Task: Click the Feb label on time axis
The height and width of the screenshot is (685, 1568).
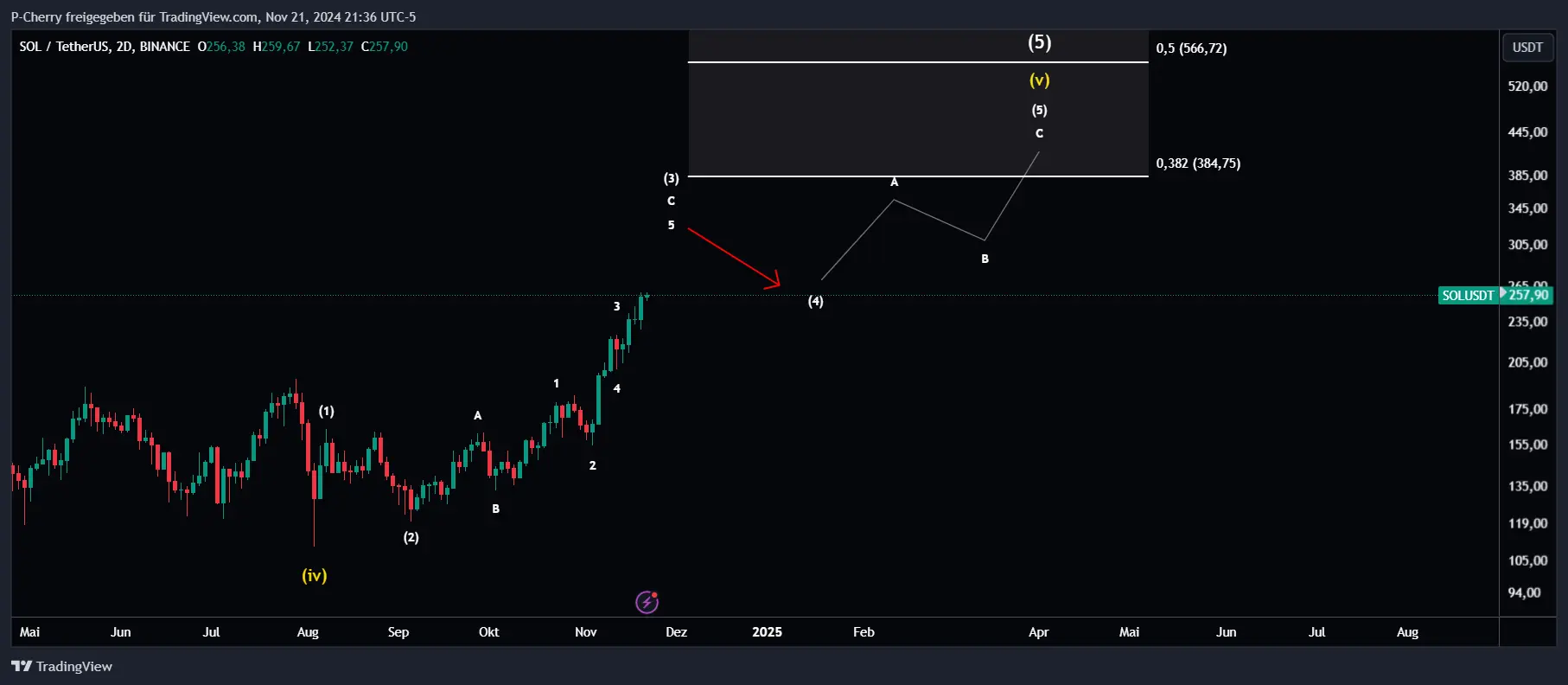Action: pos(864,632)
